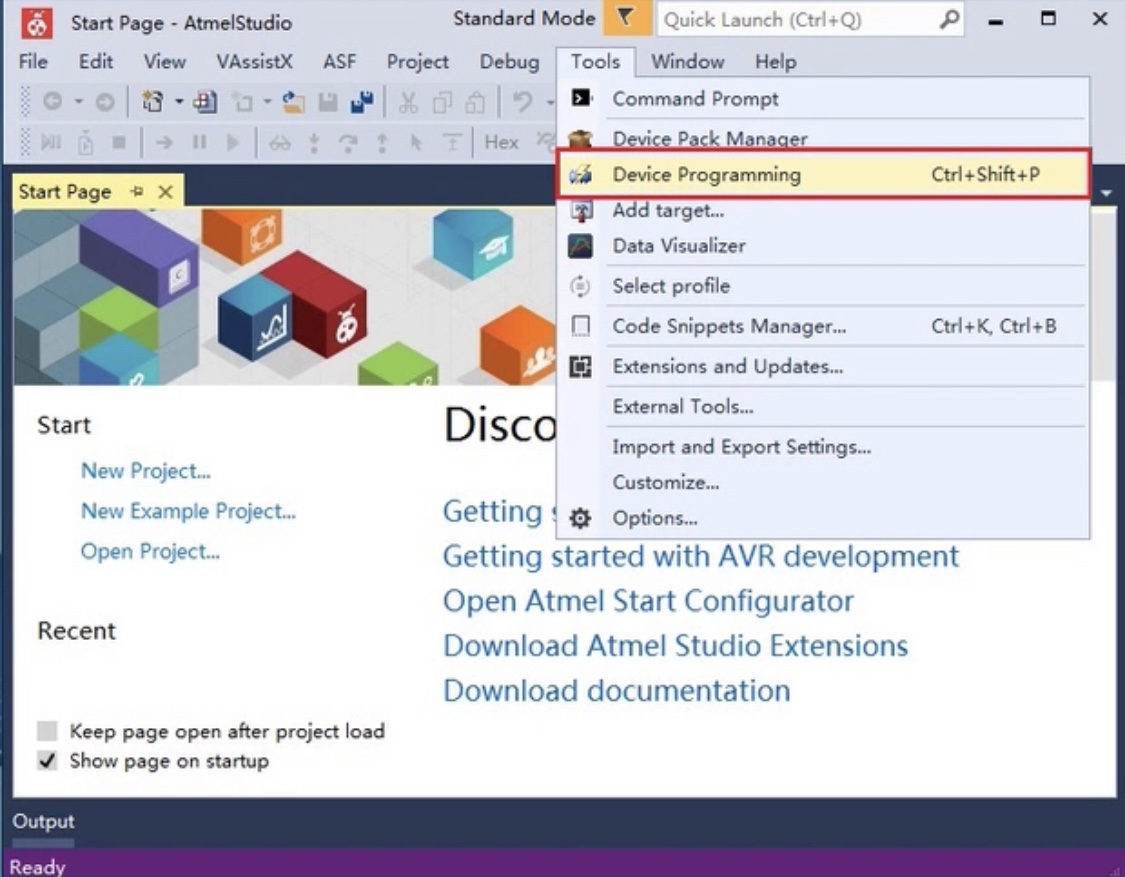This screenshot has width=1125, height=877.
Task: Click the Quick Launch magnifier icon
Action: (949, 19)
